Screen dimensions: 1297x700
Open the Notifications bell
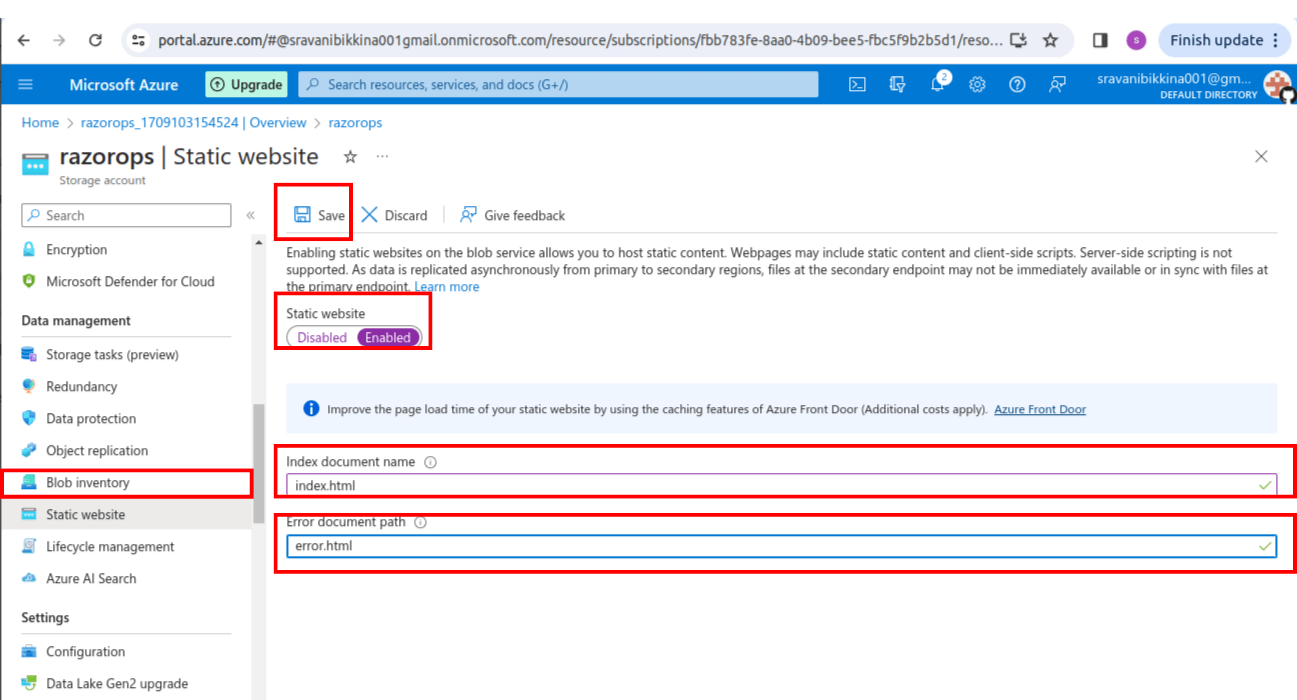937,84
